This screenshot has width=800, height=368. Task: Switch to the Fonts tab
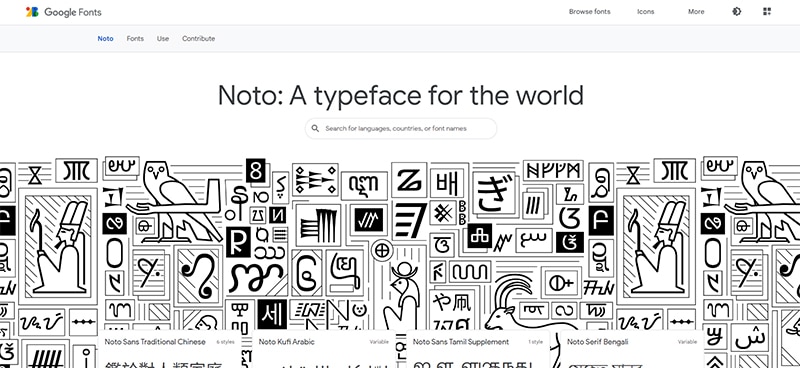135,39
